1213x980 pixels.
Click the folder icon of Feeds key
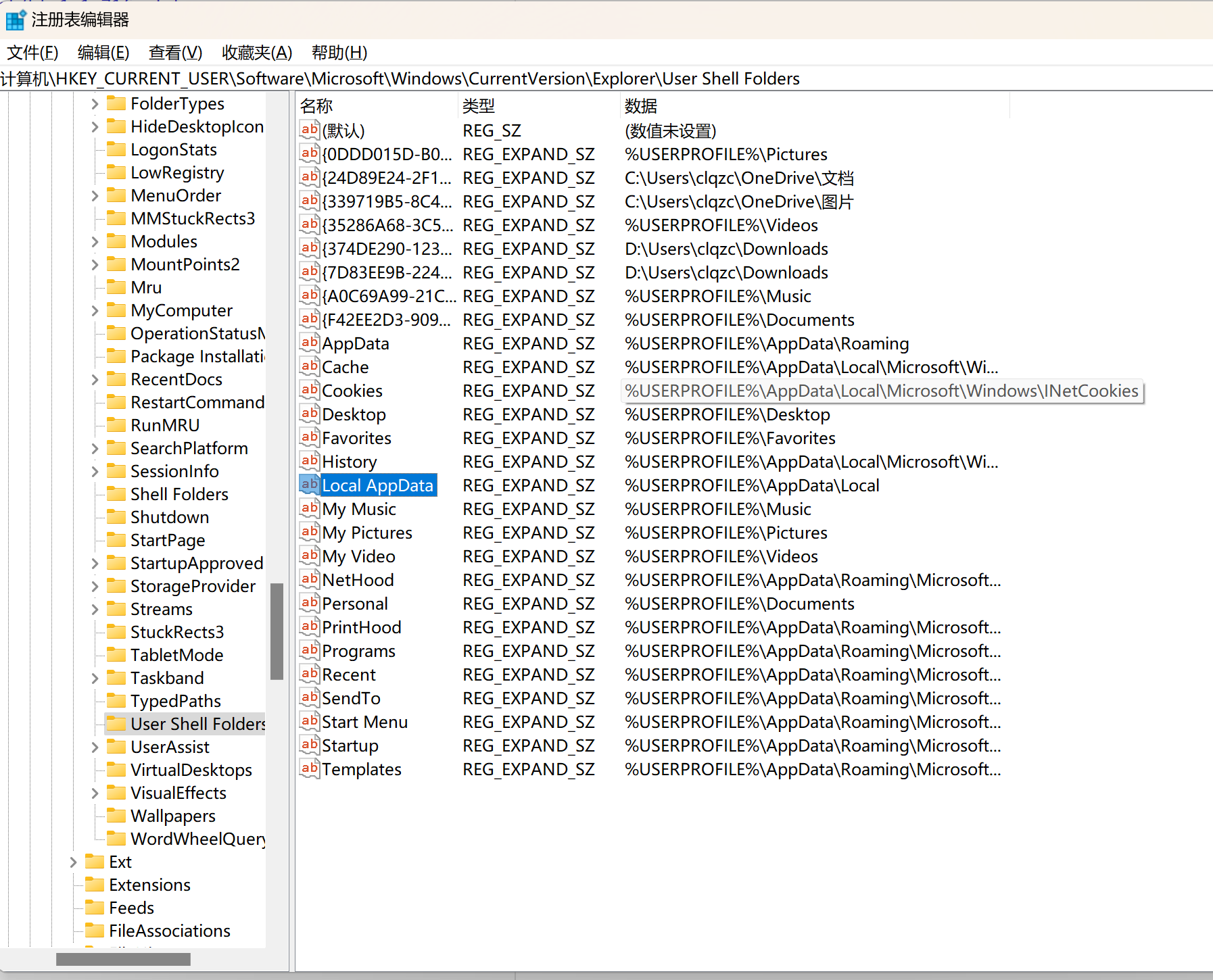point(95,907)
